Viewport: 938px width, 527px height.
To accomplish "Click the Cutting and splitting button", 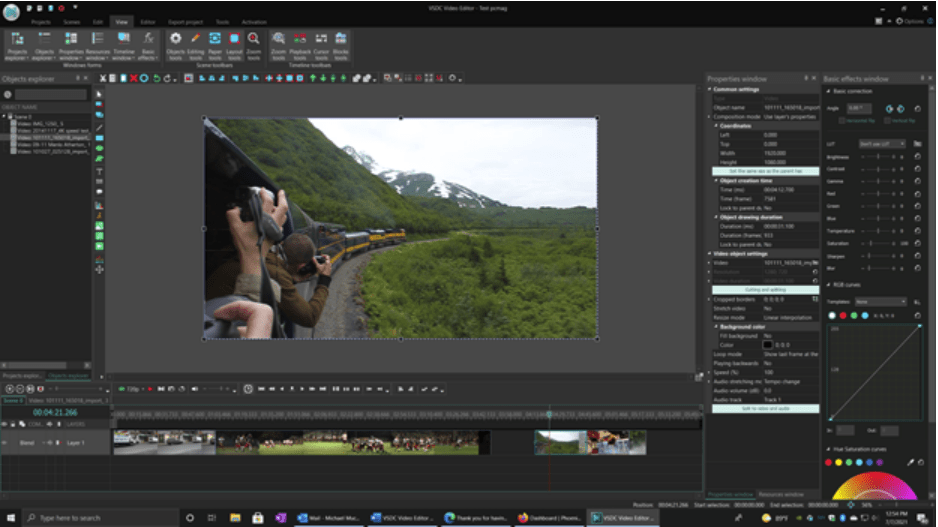I will click(x=765, y=289).
